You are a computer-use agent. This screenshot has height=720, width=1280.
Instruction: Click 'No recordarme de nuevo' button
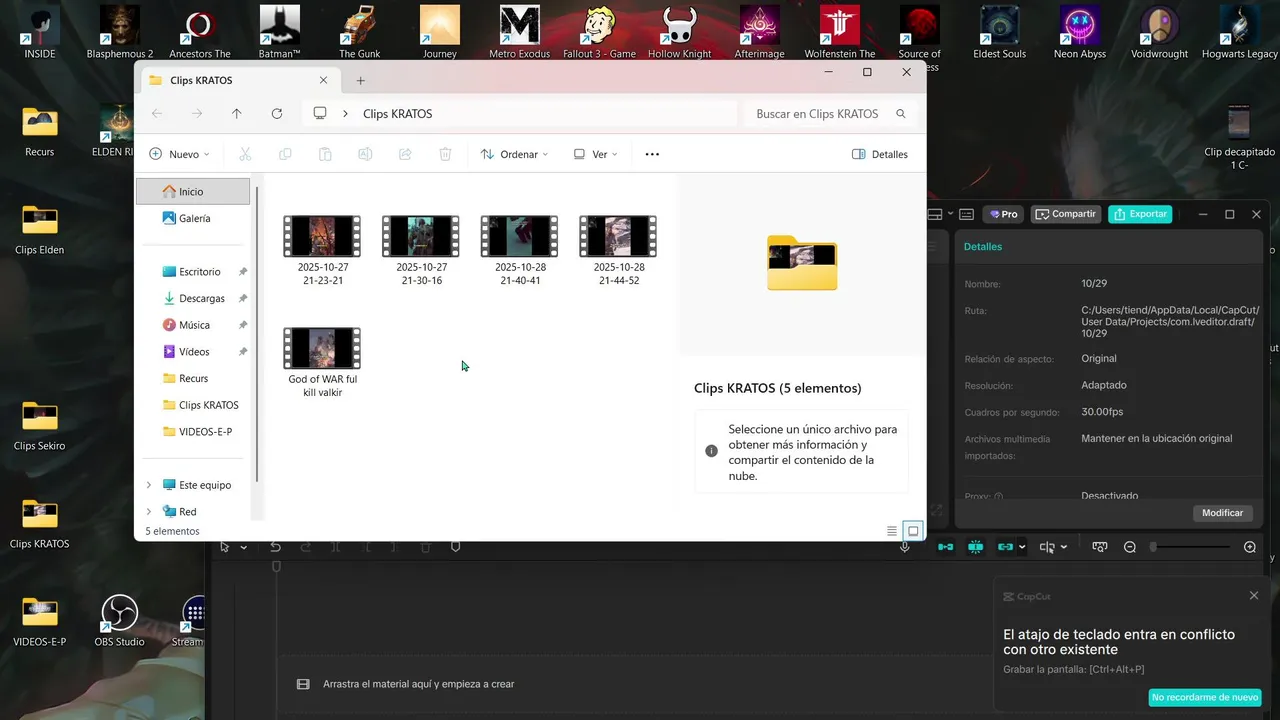pyautogui.click(x=1205, y=697)
